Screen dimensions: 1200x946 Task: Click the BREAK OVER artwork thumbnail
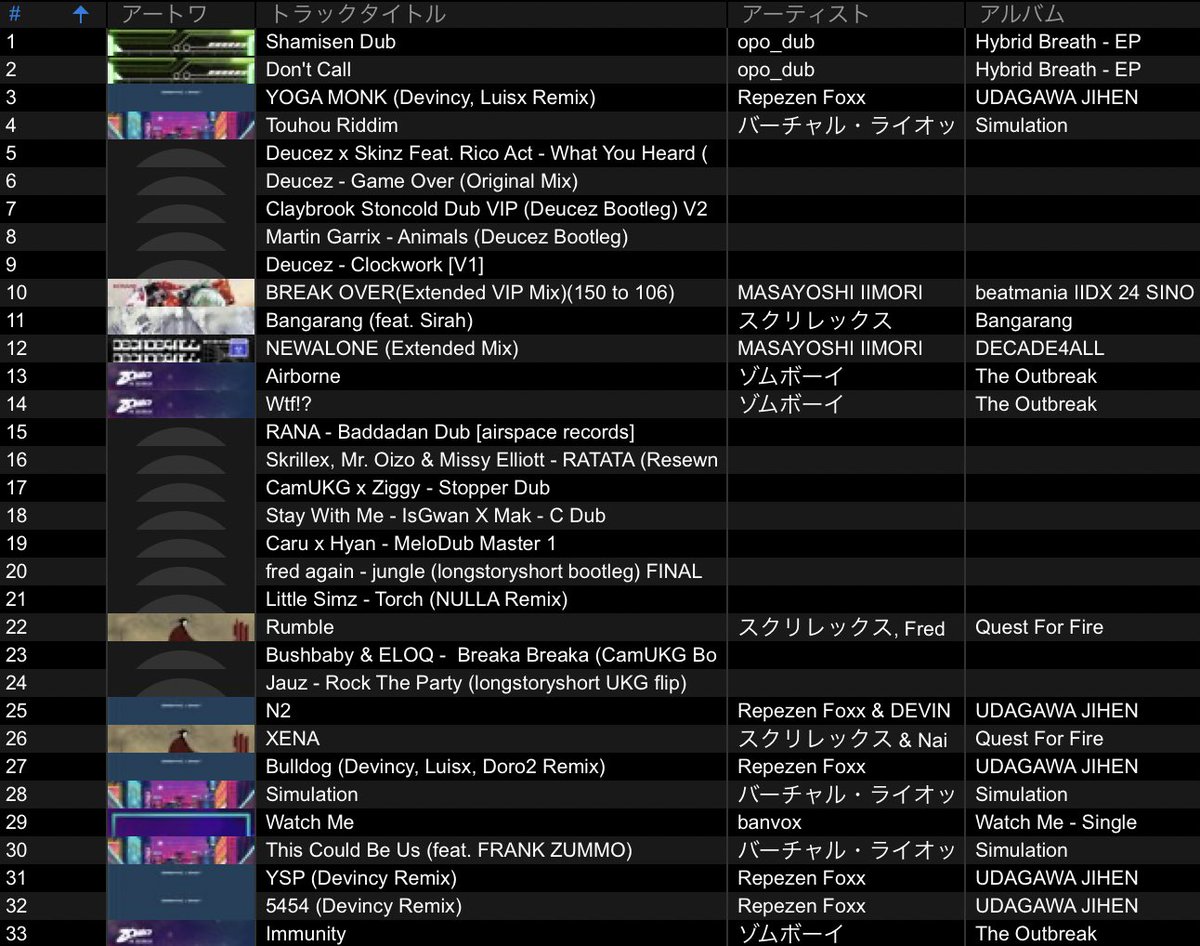click(180, 293)
